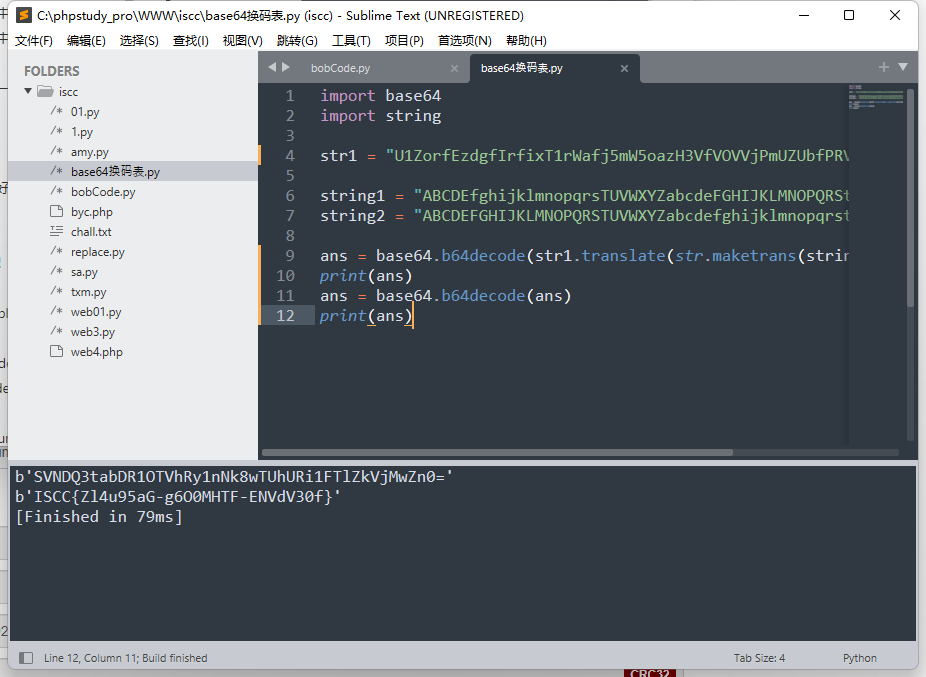Open replace.py in the sidebar
926x677 pixels.
pos(97,252)
